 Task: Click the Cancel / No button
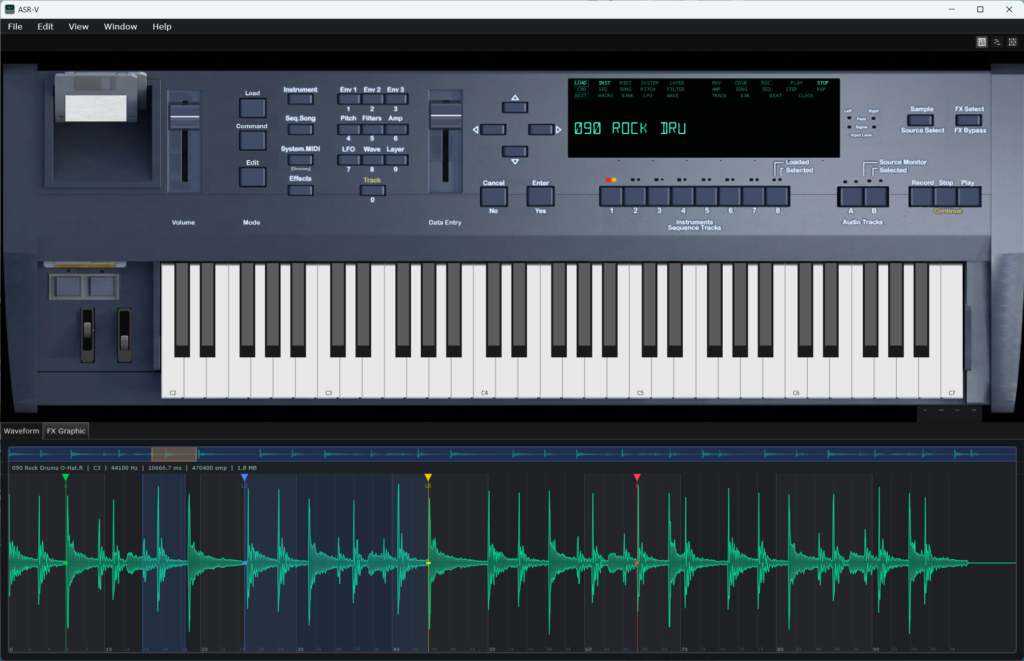pyautogui.click(x=494, y=197)
